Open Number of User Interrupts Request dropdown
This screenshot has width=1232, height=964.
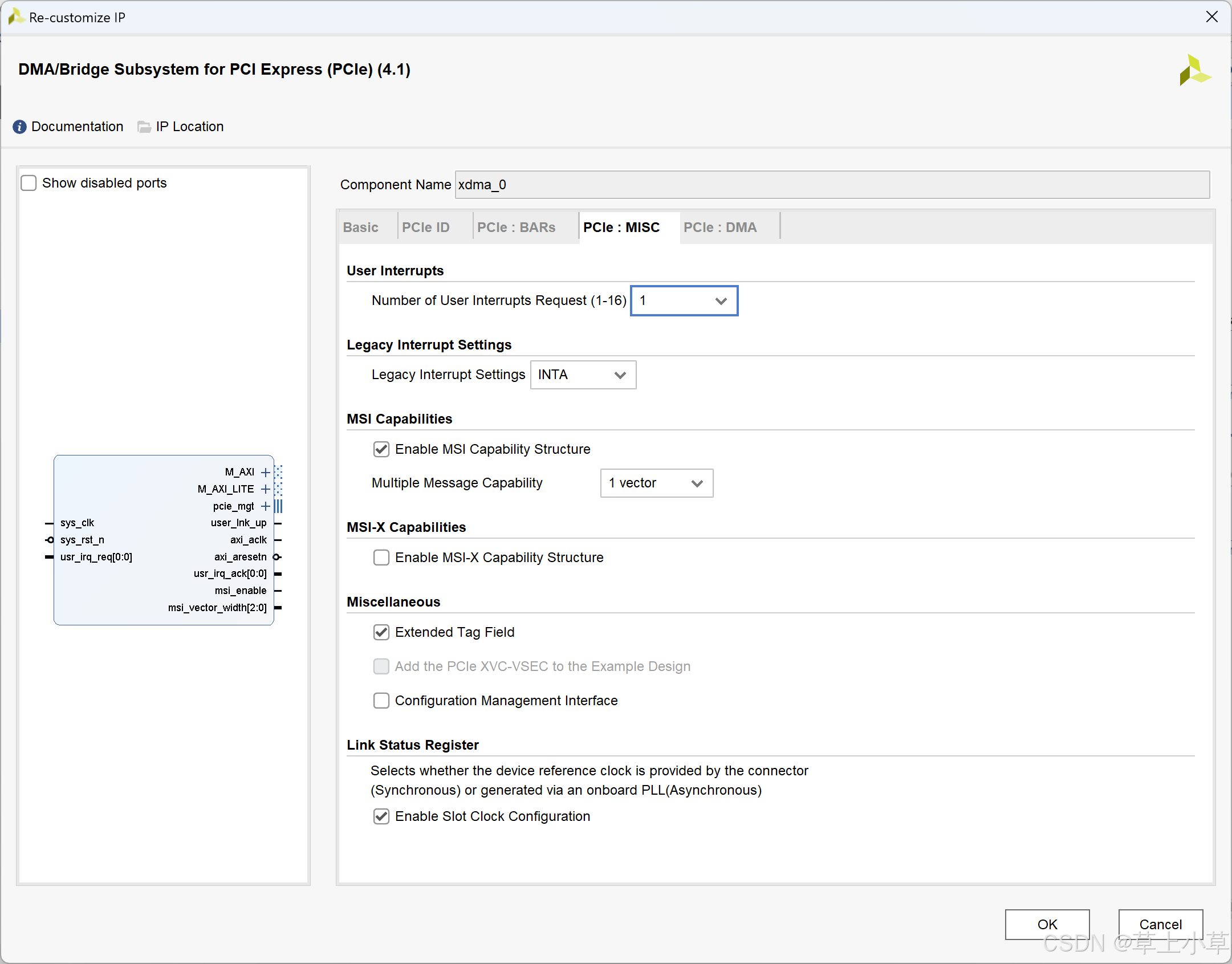pos(684,300)
